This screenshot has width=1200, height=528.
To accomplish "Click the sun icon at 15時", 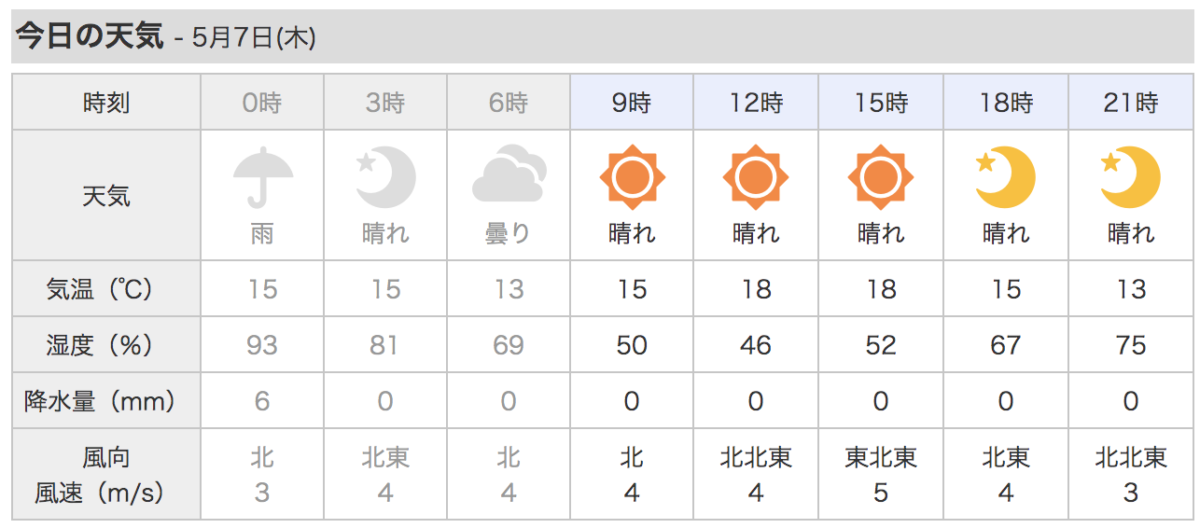I will coord(880,178).
